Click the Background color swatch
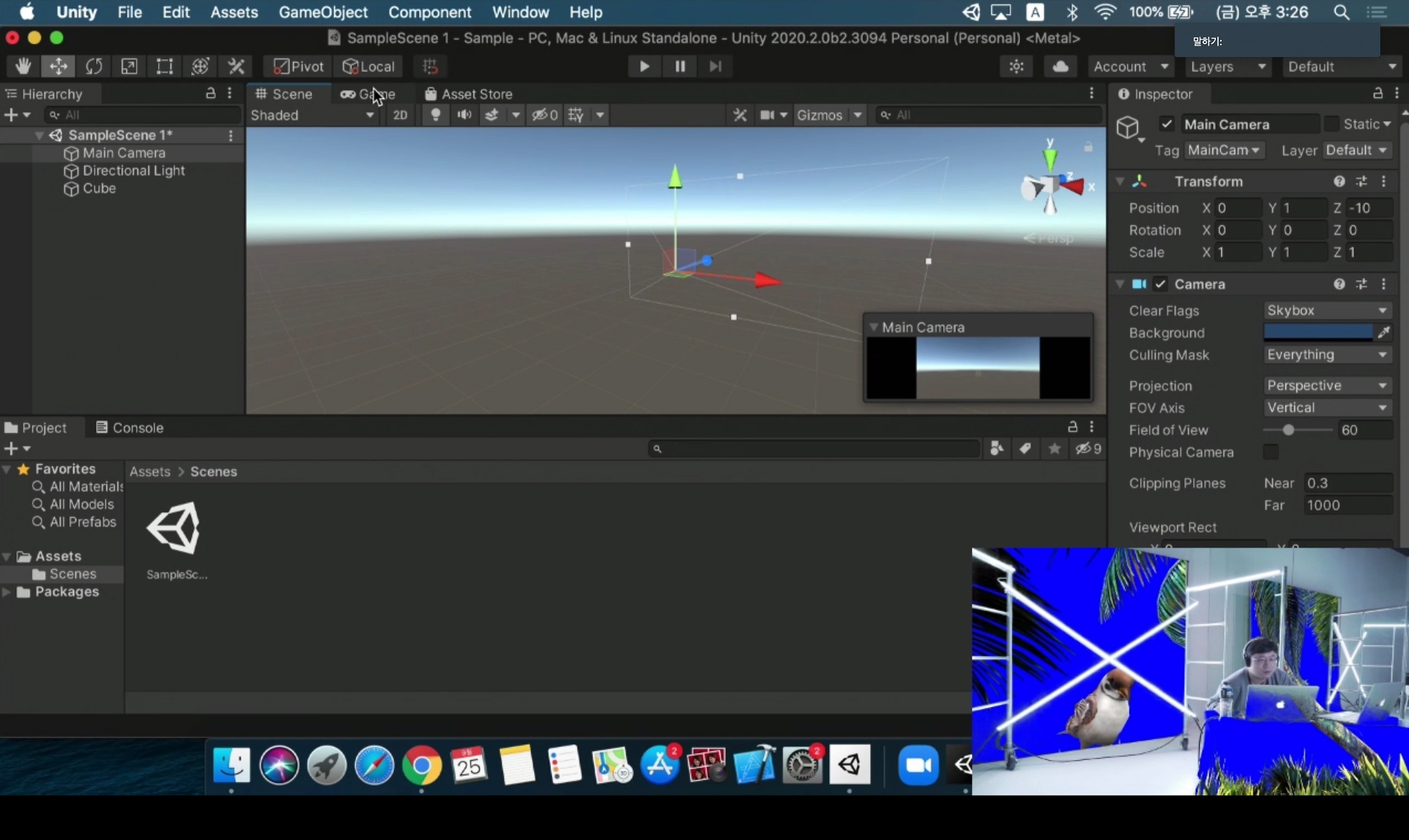Viewport: 1409px width, 840px height. coord(1317,332)
